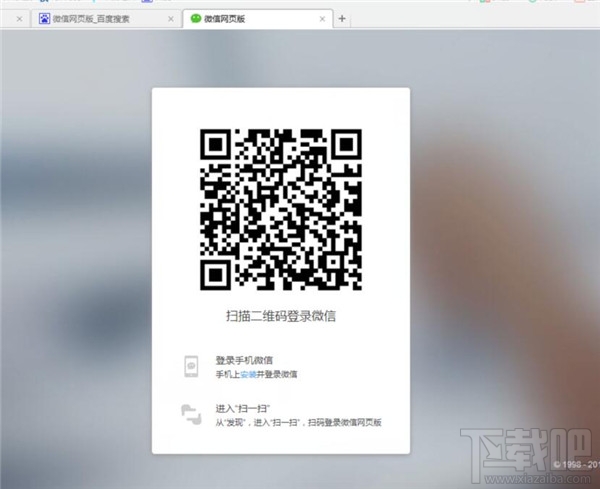Click the text 扫描二维码登录微信
The image size is (600, 489).
281,316
